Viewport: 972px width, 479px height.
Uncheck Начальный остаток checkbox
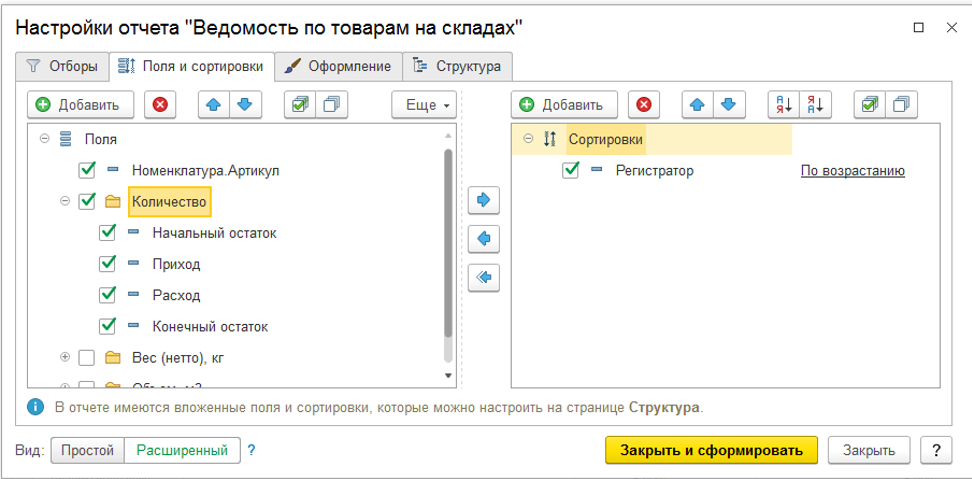tap(107, 233)
